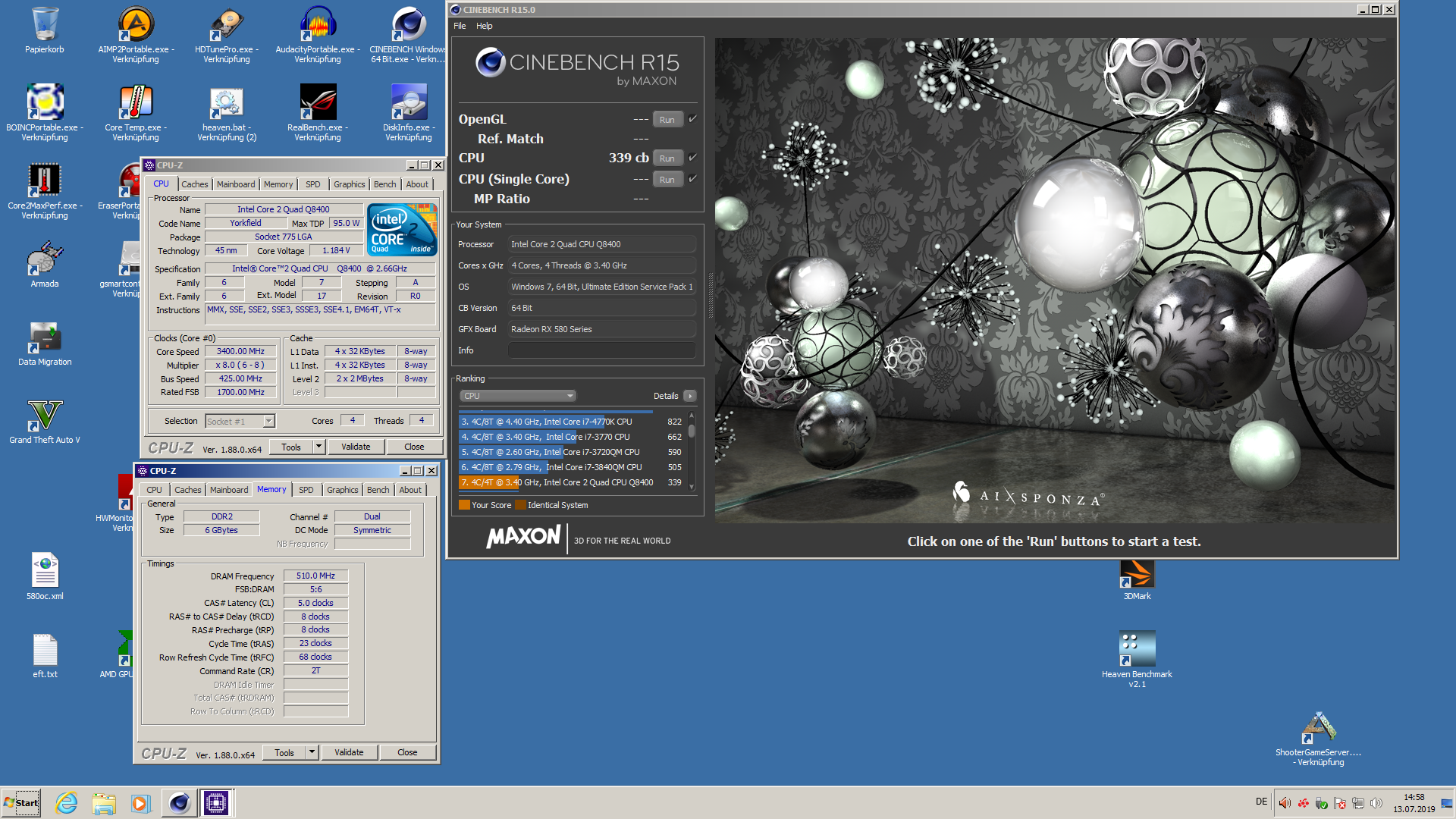Viewport: 1456px width, 819px height.
Task: Click the ranking list scrollbar
Action: pos(691,452)
